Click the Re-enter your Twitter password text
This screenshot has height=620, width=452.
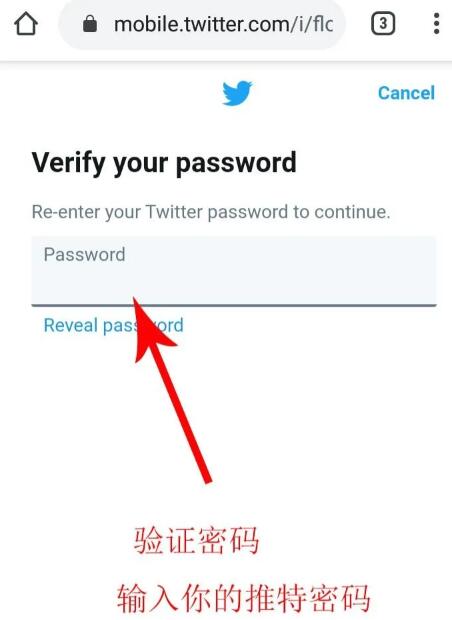click(x=211, y=212)
